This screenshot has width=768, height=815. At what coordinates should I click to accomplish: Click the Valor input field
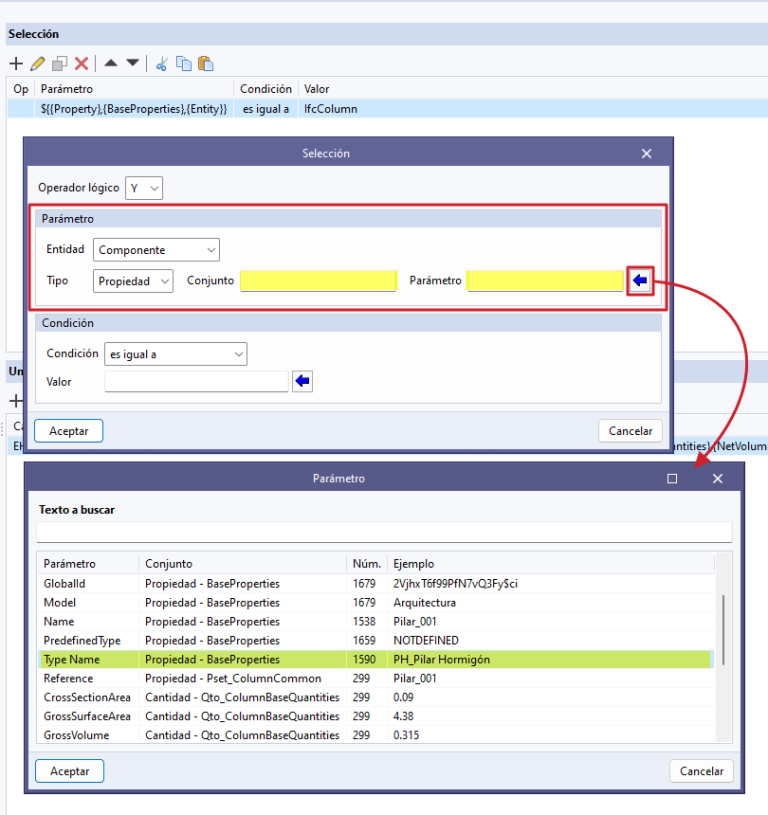(x=196, y=381)
